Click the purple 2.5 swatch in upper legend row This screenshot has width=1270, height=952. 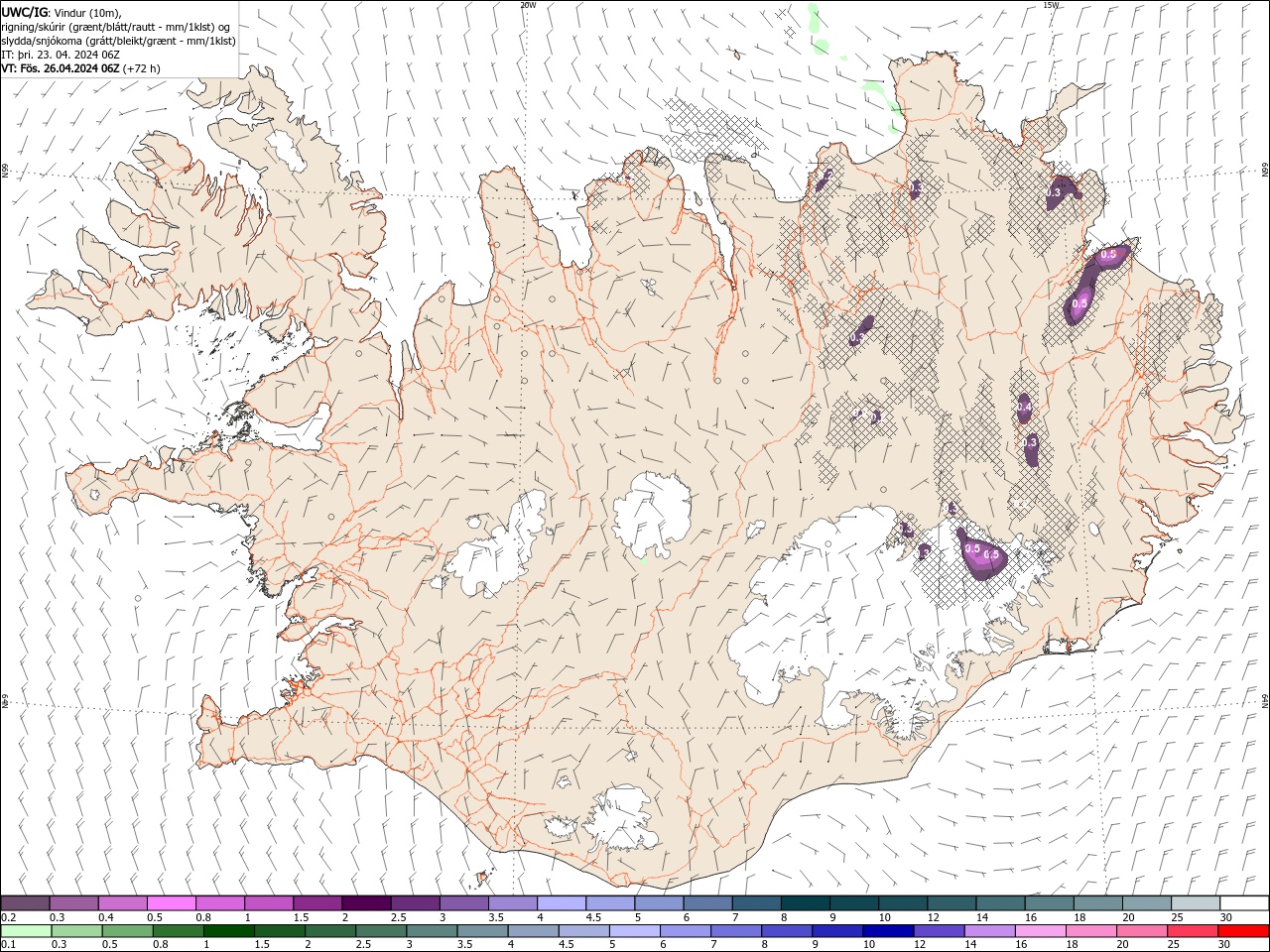pos(415,903)
